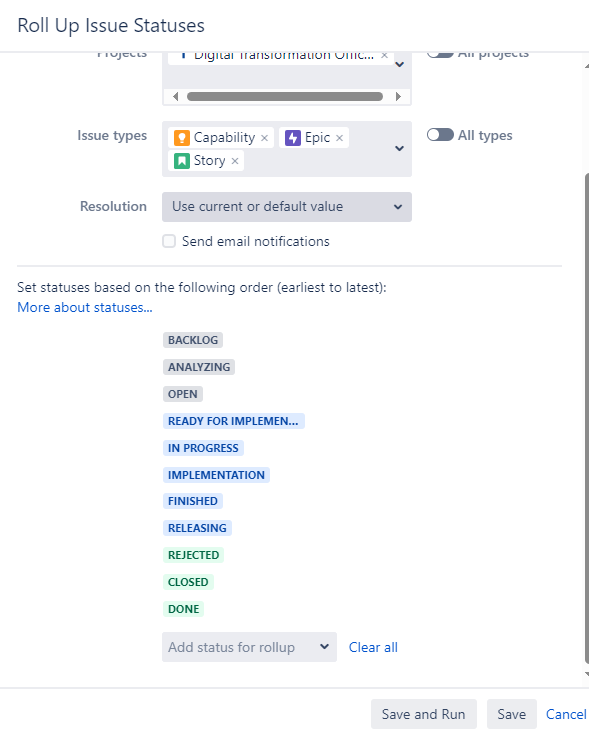
Task: Click the Story chip label
Action: click(210, 161)
